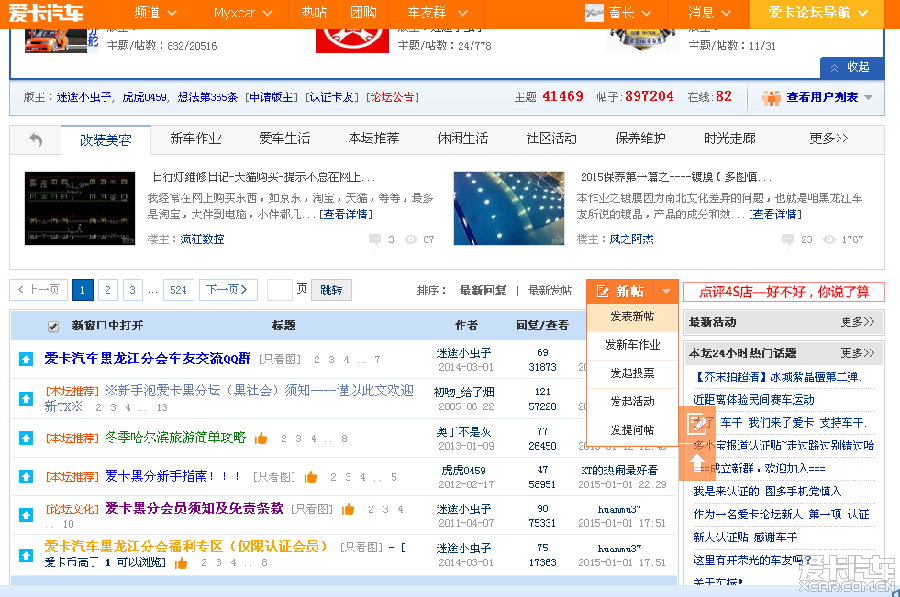
Task: Go to page 2 in pagination
Action: (107, 290)
